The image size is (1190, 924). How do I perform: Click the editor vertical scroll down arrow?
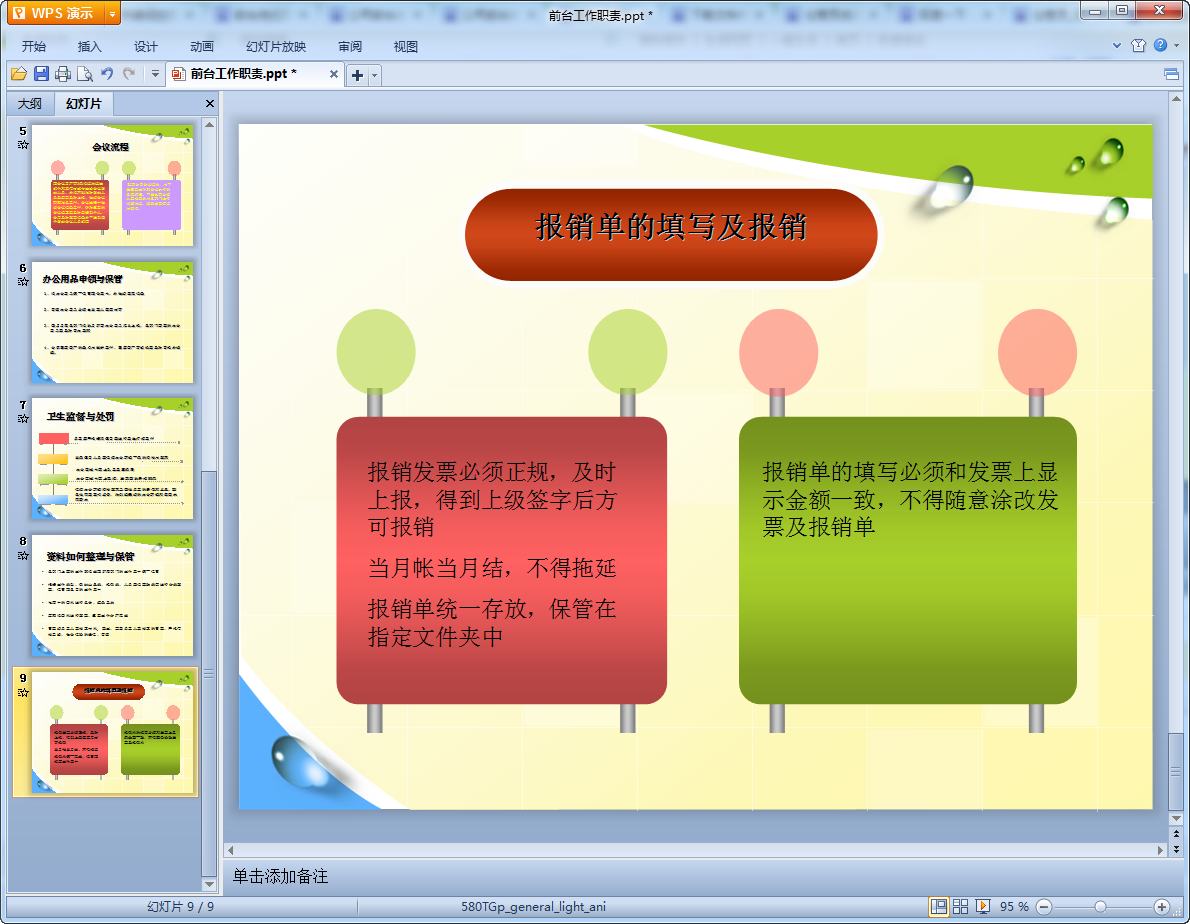click(x=1176, y=819)
